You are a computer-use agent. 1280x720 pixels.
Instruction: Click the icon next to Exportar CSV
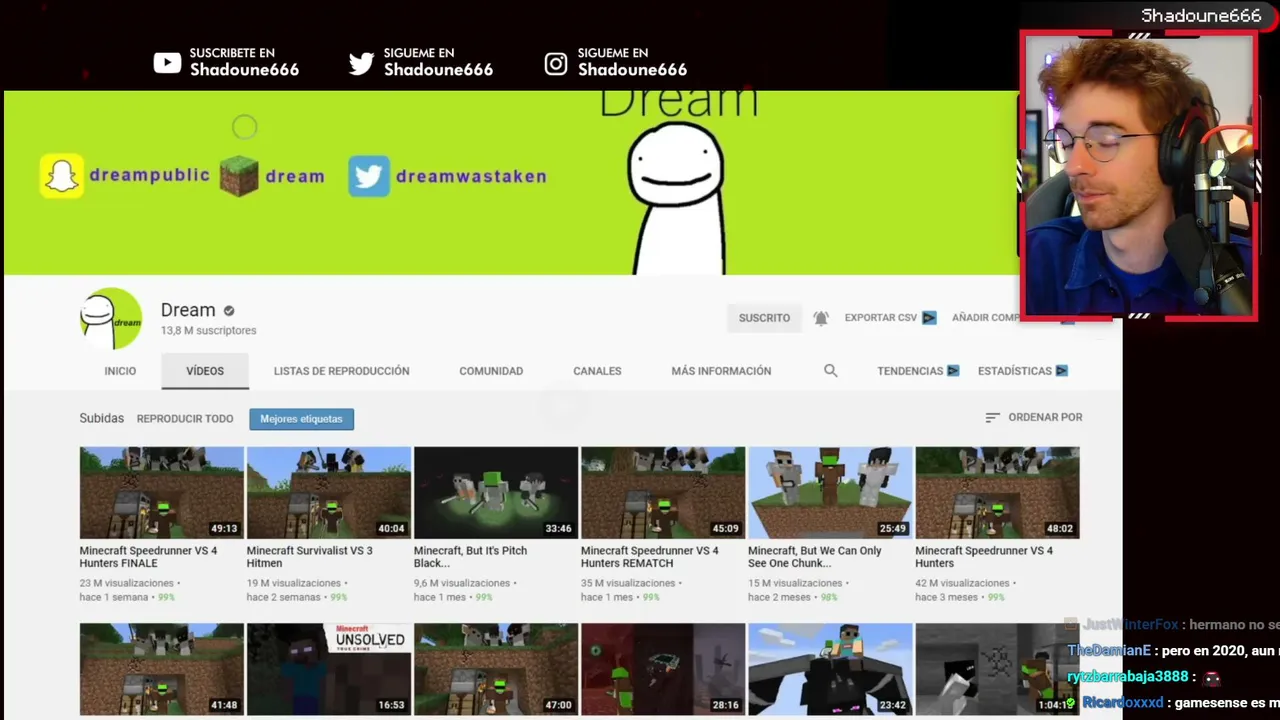point(929,318)
